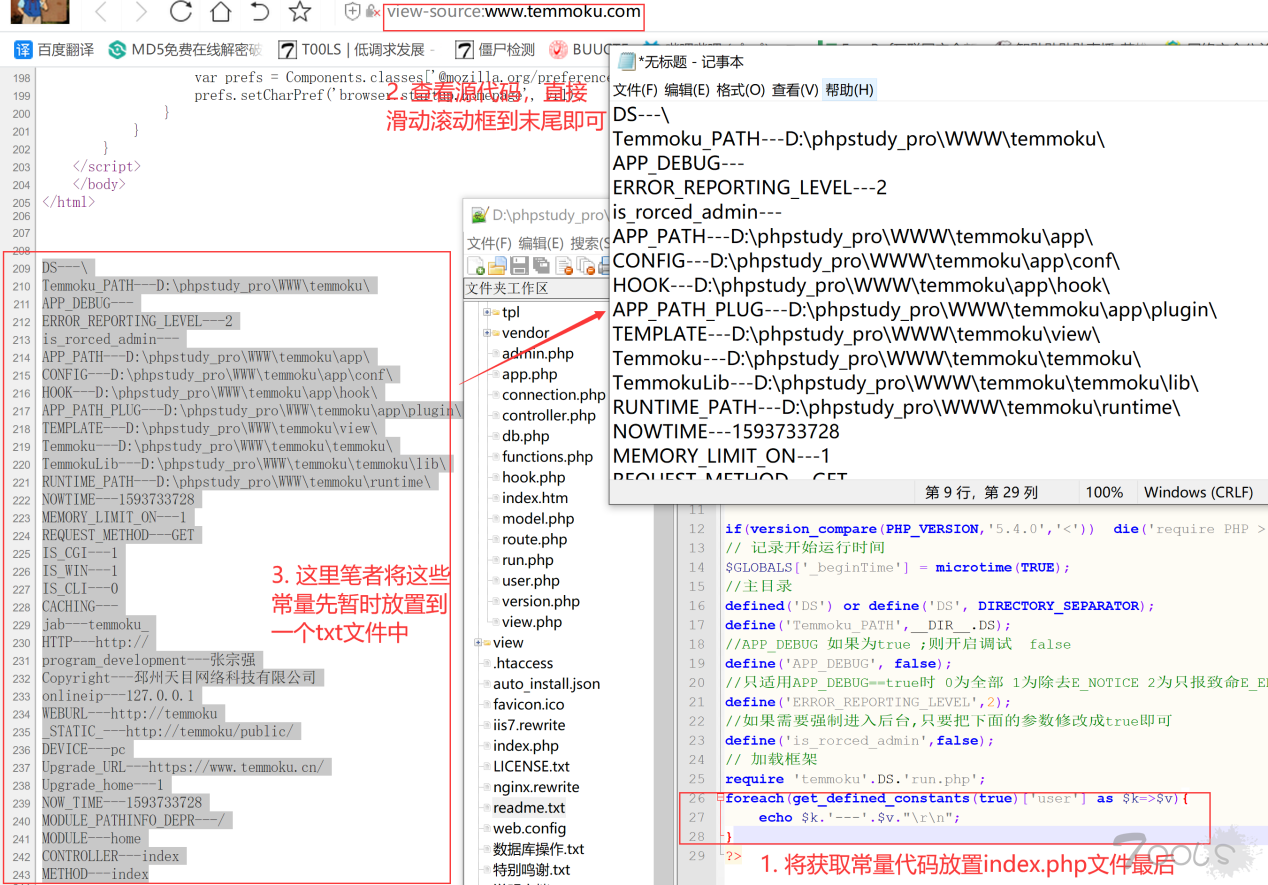The image size is (1268, 885).
Task: Open the browser home page
Action: 220,12
